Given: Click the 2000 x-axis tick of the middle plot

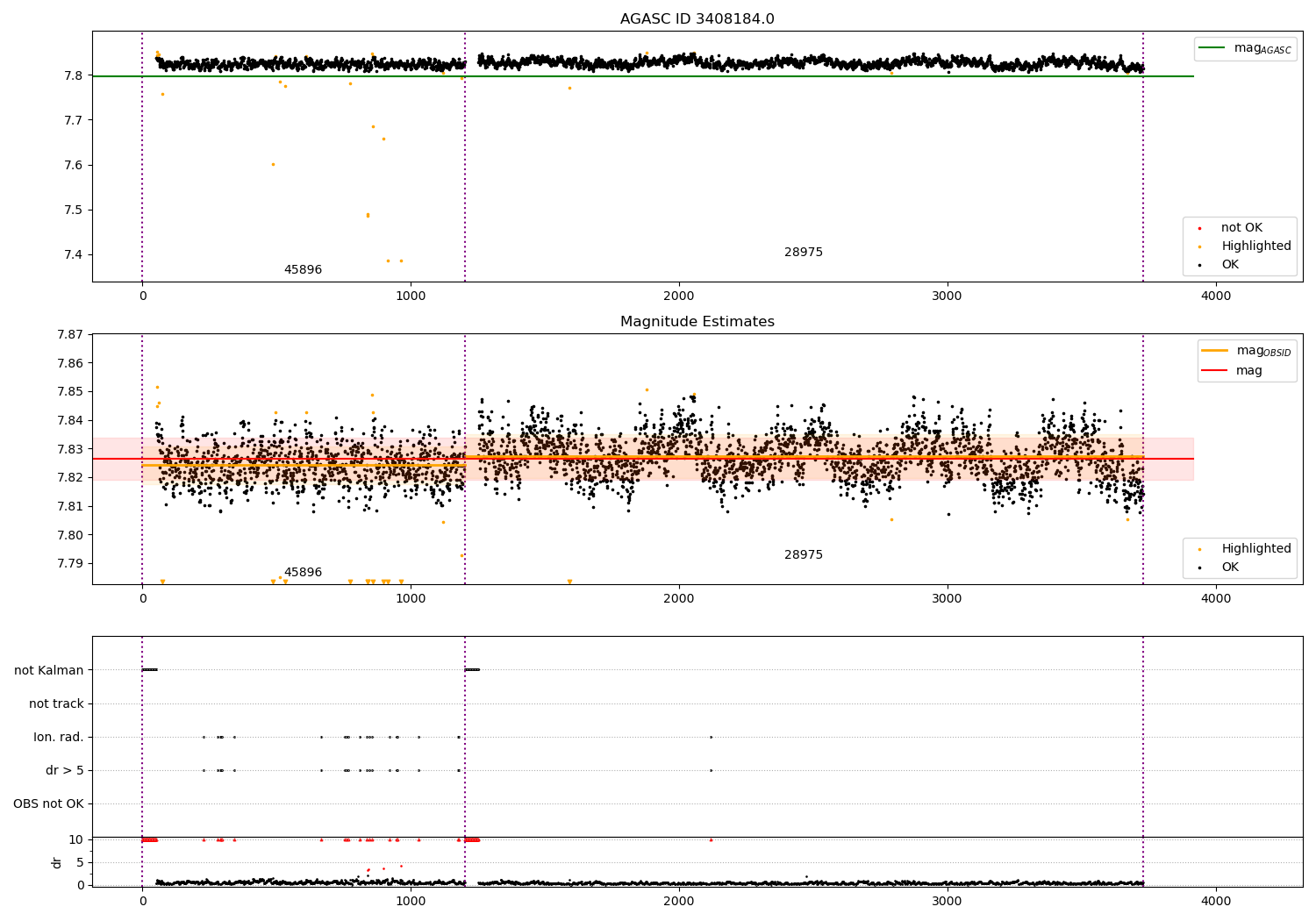Looking at the screenshot, I should click(679, 599).
